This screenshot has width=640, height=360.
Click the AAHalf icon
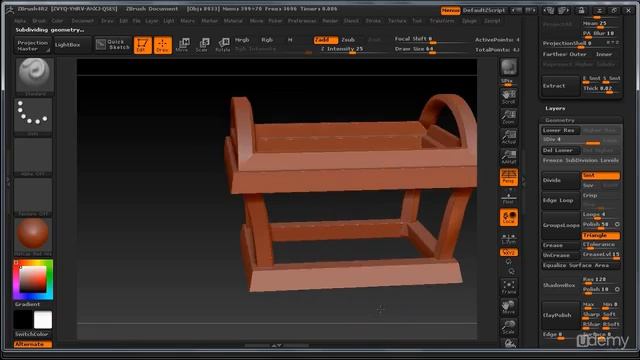[509, 157]
